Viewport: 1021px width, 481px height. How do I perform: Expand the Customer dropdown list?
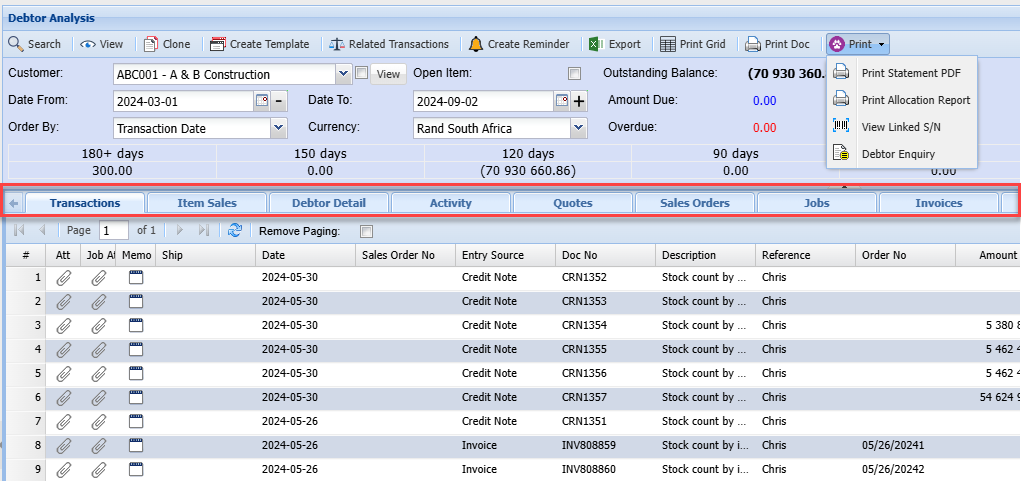pos(345,74)
